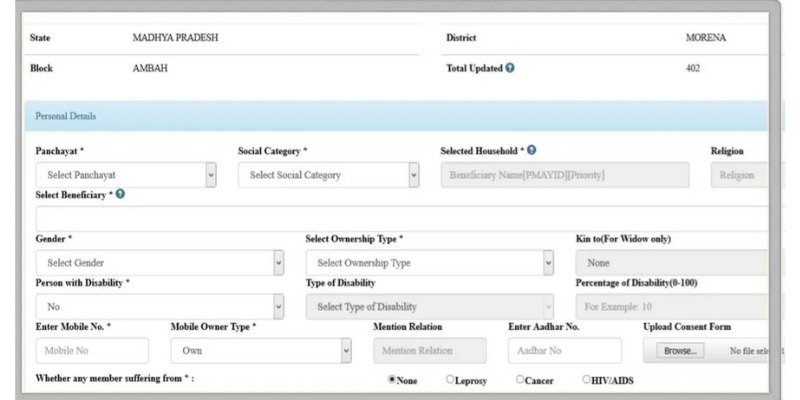Click the Religion field
Screen dimensions: 800x400
pos(739,175)
